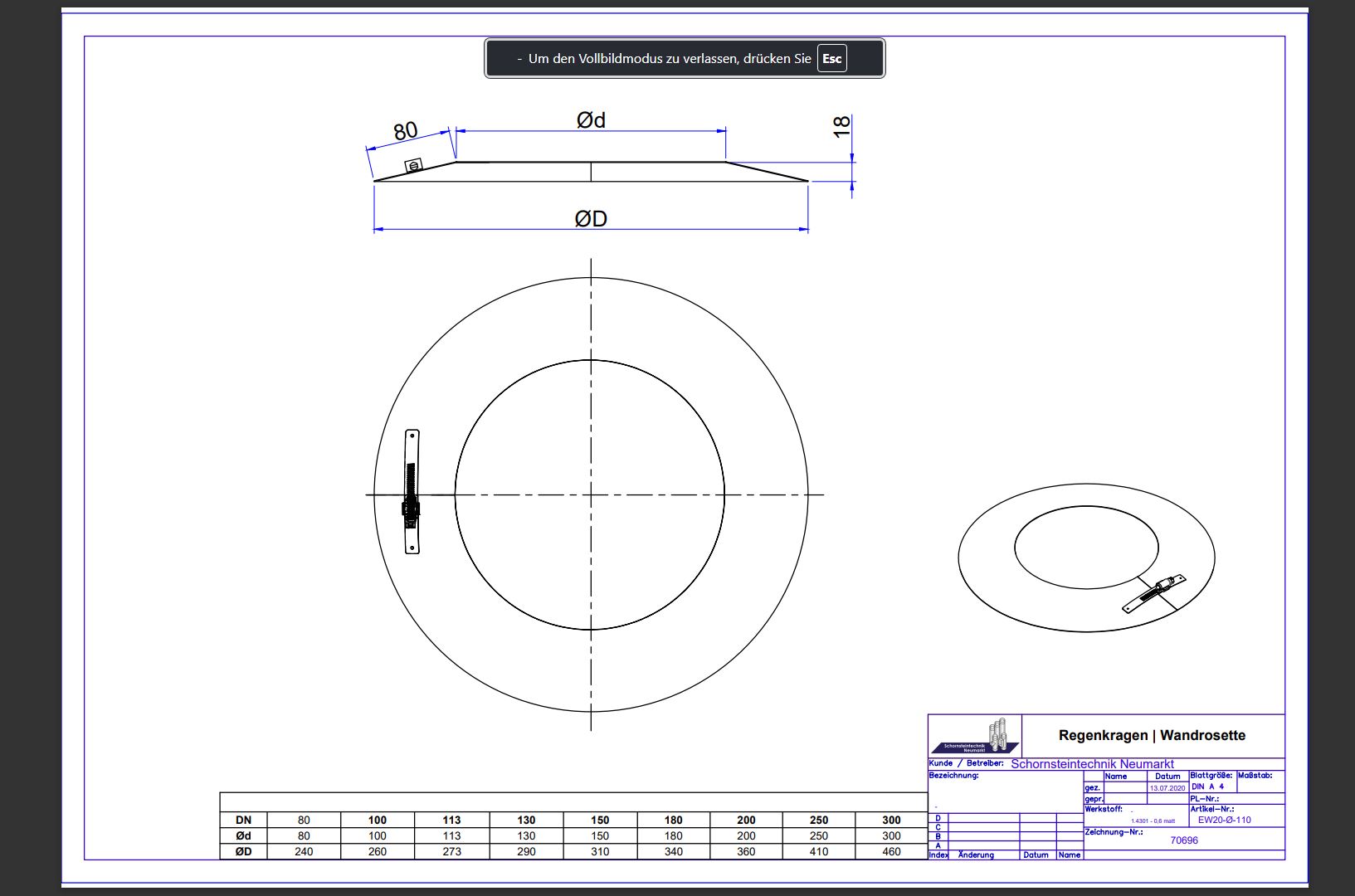
Task: Click the Regenkragen | Wandrosette title
Action: pos(1152,735)
